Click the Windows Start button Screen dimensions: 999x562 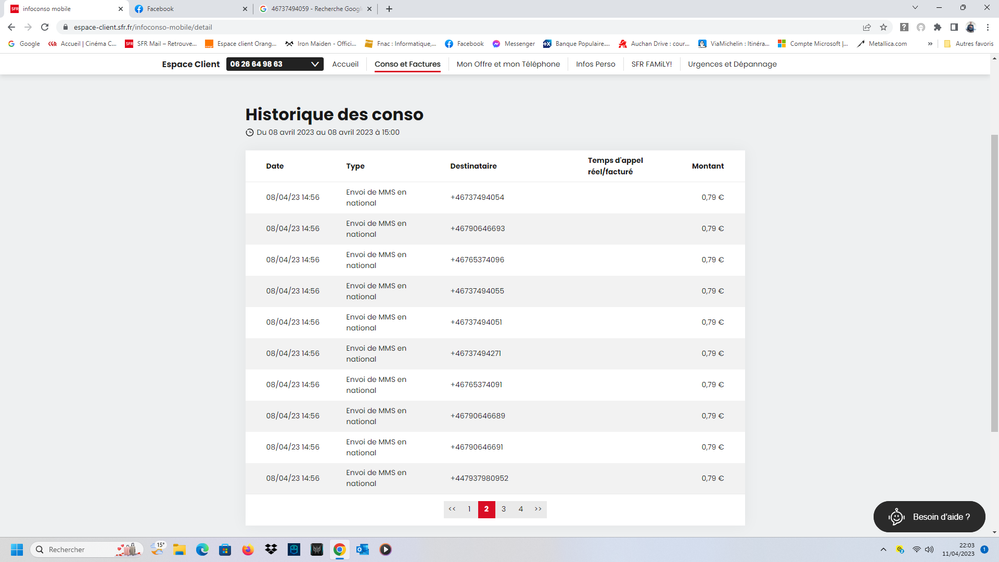point(16,549)
